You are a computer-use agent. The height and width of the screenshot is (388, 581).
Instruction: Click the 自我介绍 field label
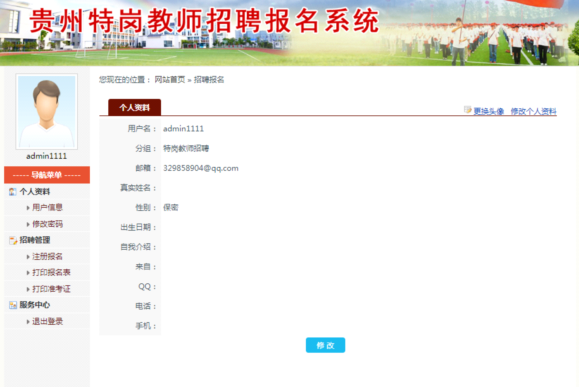pos(138,247)
